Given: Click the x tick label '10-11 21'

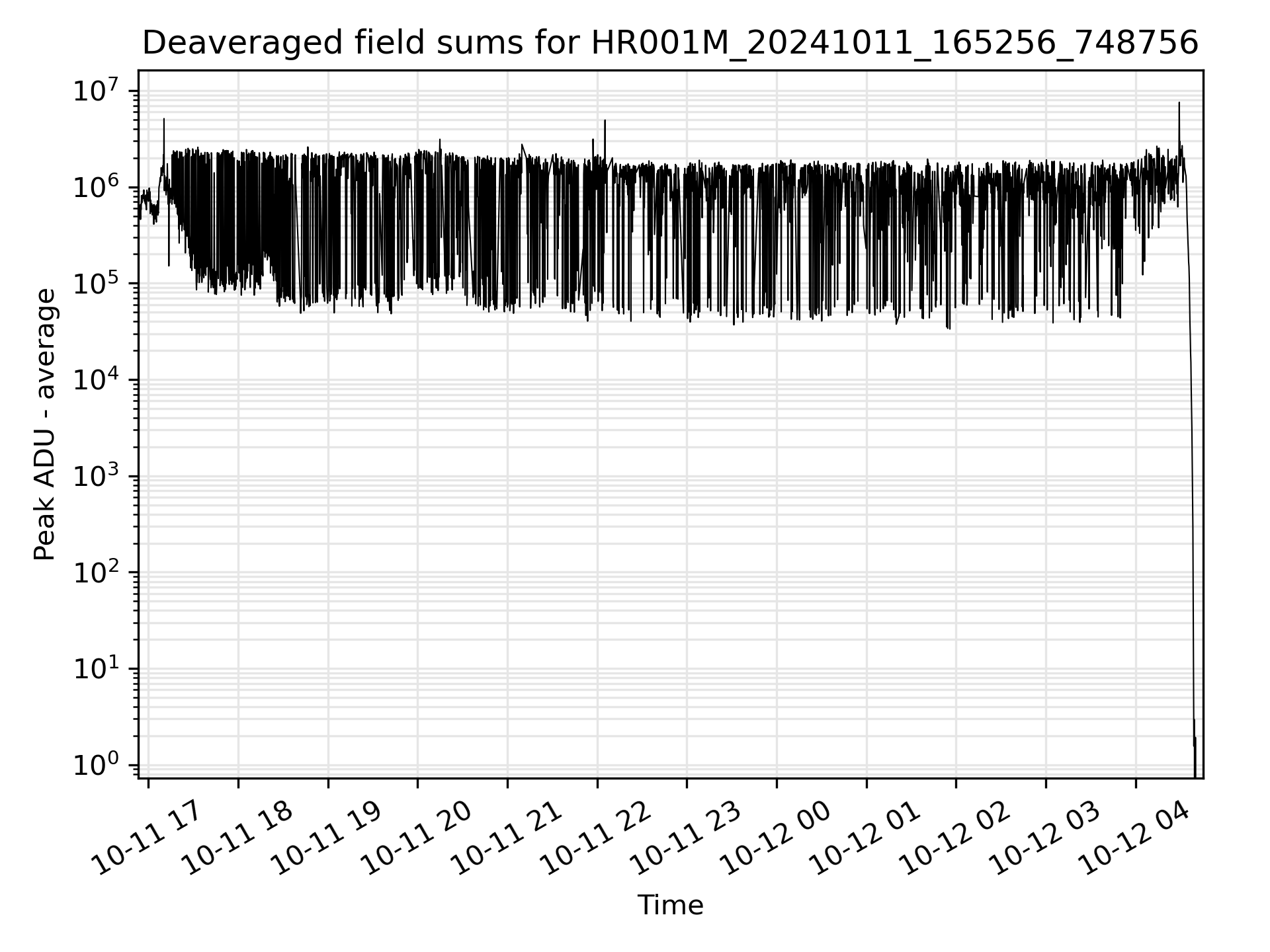Looking at the screenshot, I should (x=505, y=838).
